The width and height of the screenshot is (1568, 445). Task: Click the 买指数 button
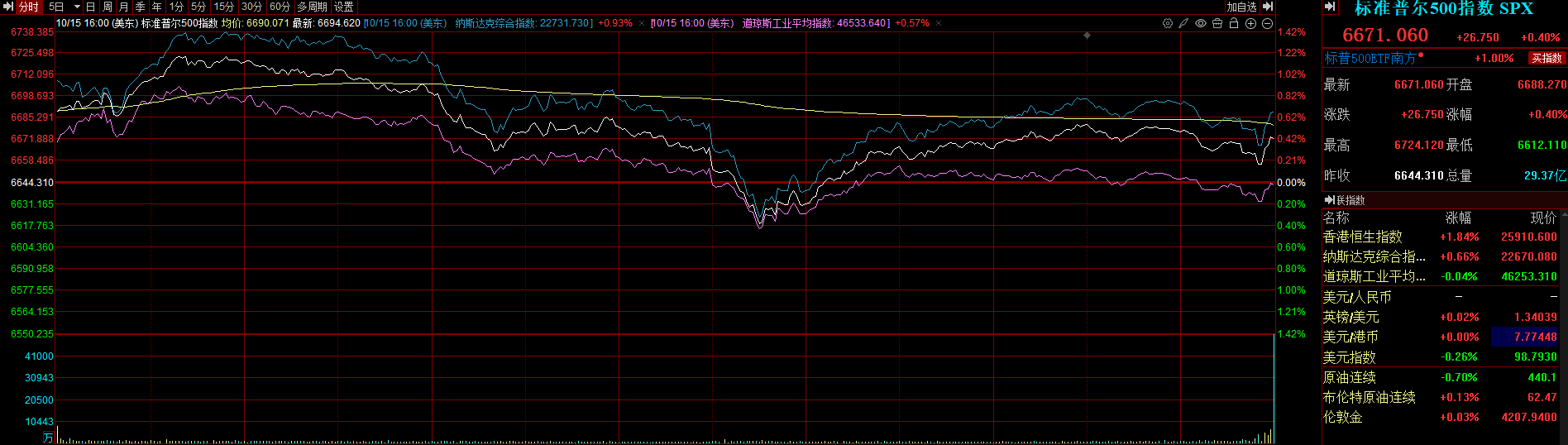point(1546,58)
